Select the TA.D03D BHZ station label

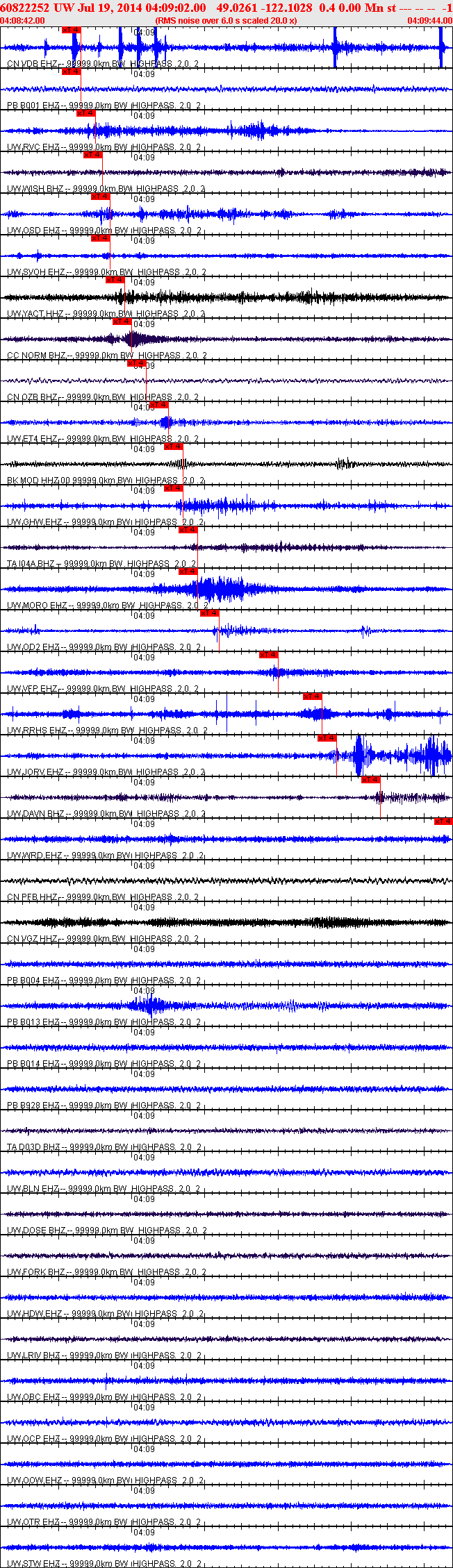[34, 1147]
